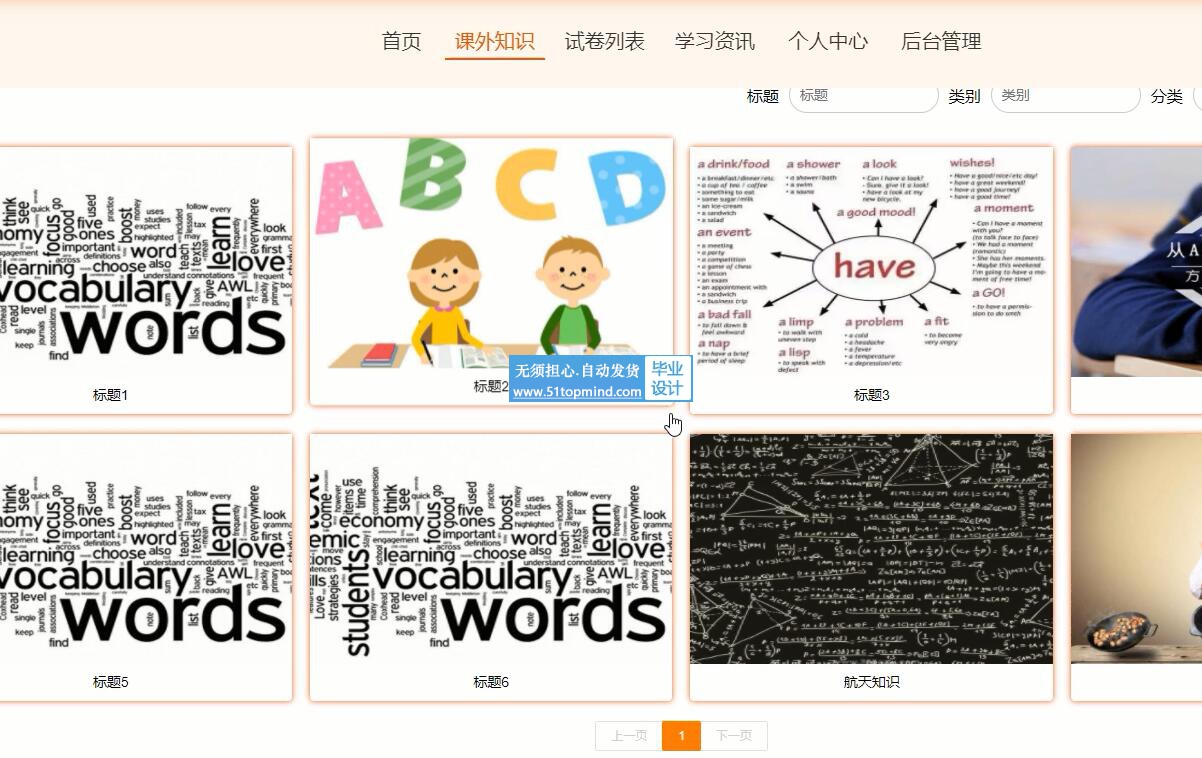1202x758 pixels.
Task: Open the 学习资讯 navigation tab
Action: tap(715, 42)
